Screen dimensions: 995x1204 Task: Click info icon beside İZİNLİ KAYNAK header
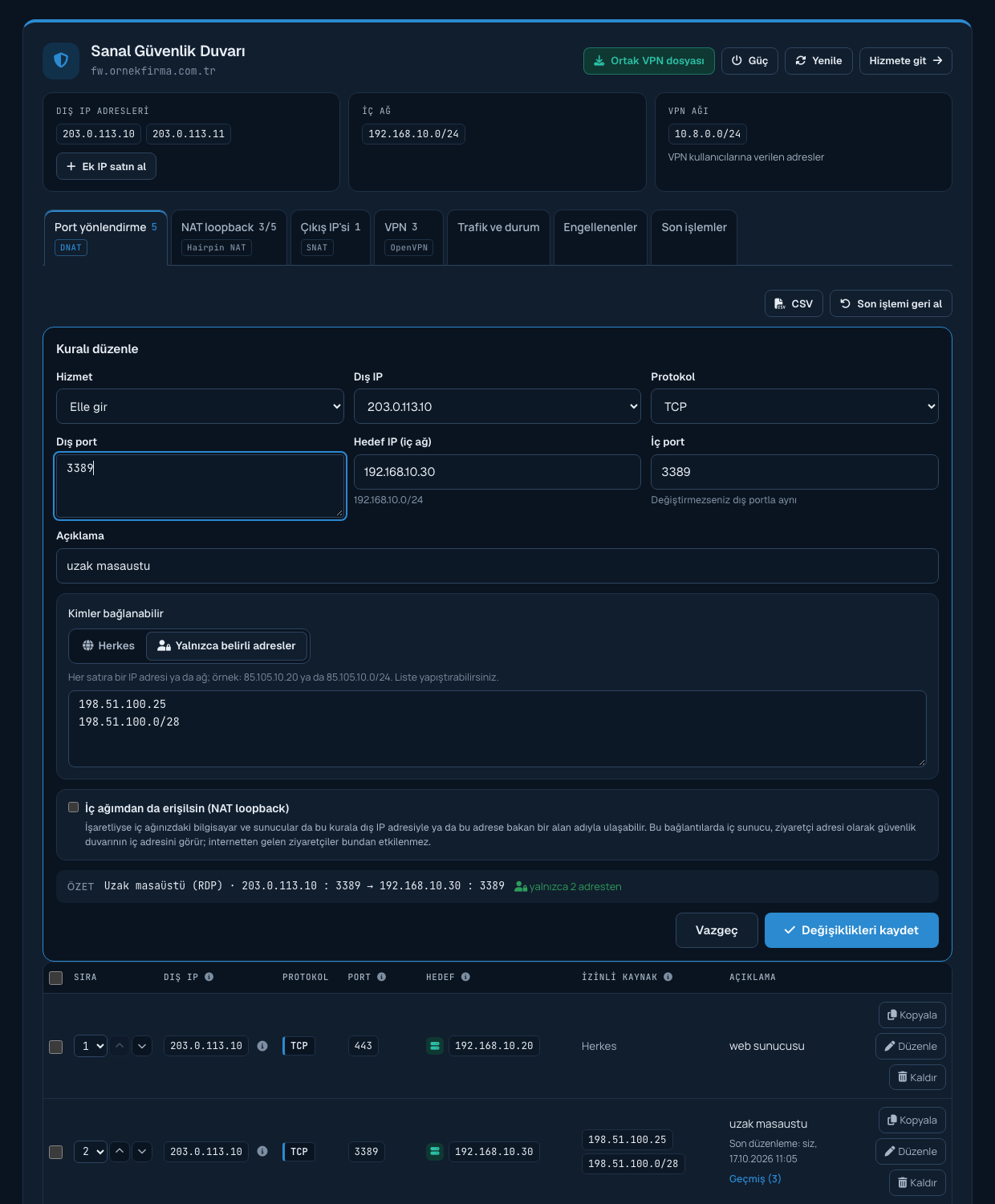point(668,977)
